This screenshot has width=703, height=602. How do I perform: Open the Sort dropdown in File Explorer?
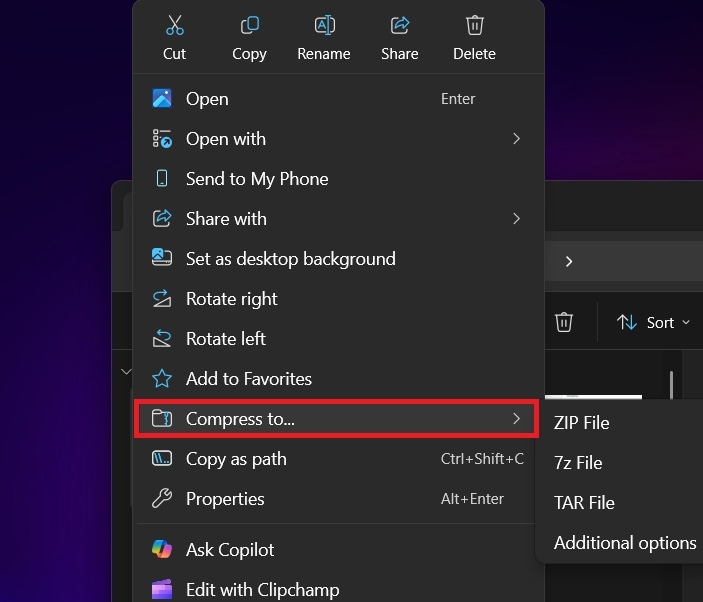(654, 322)
